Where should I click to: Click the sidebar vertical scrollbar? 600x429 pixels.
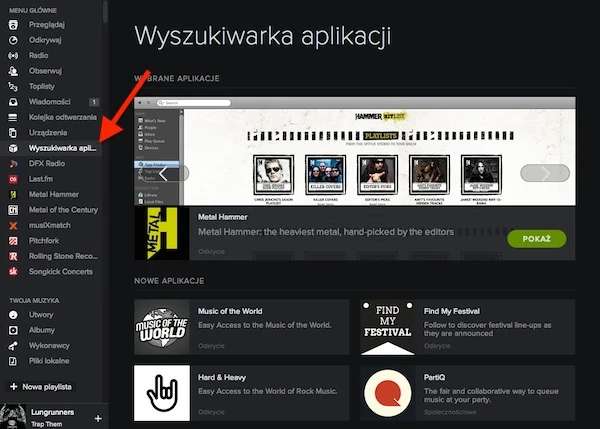point(105,11)
